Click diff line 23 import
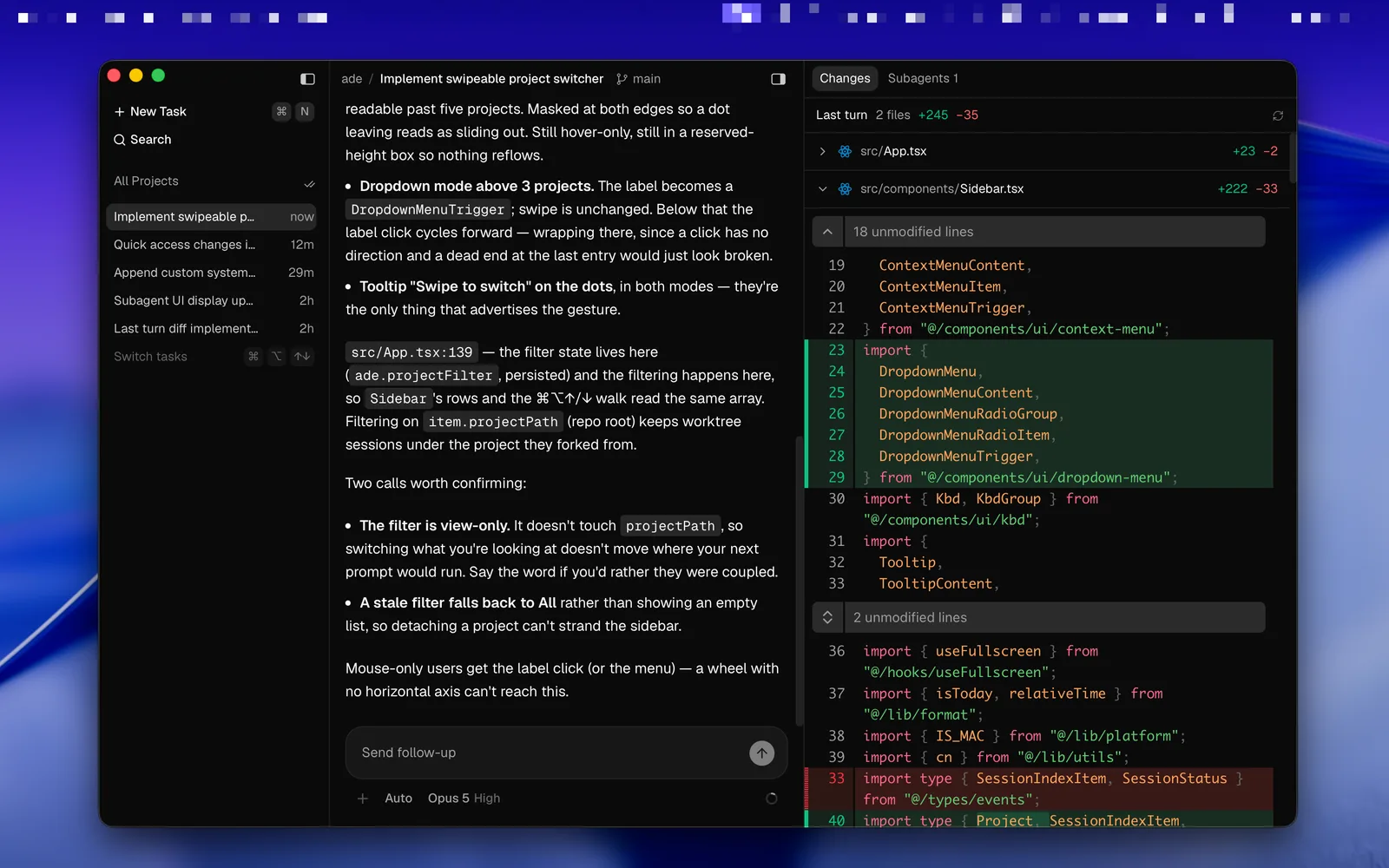 [x=1040, y=351]
